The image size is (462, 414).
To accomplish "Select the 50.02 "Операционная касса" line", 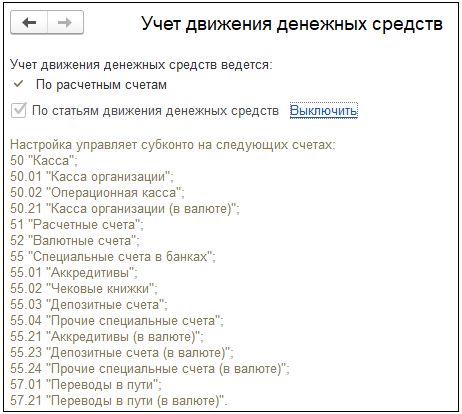I will [x=97, y=193].
